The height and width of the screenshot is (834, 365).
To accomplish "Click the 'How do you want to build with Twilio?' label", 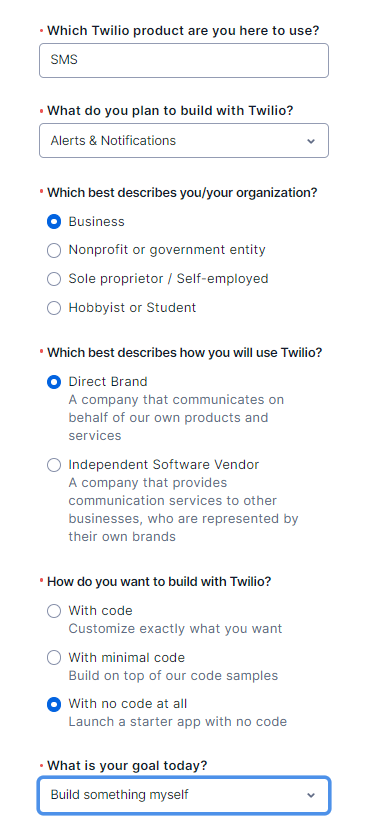I will click(159, 582).
